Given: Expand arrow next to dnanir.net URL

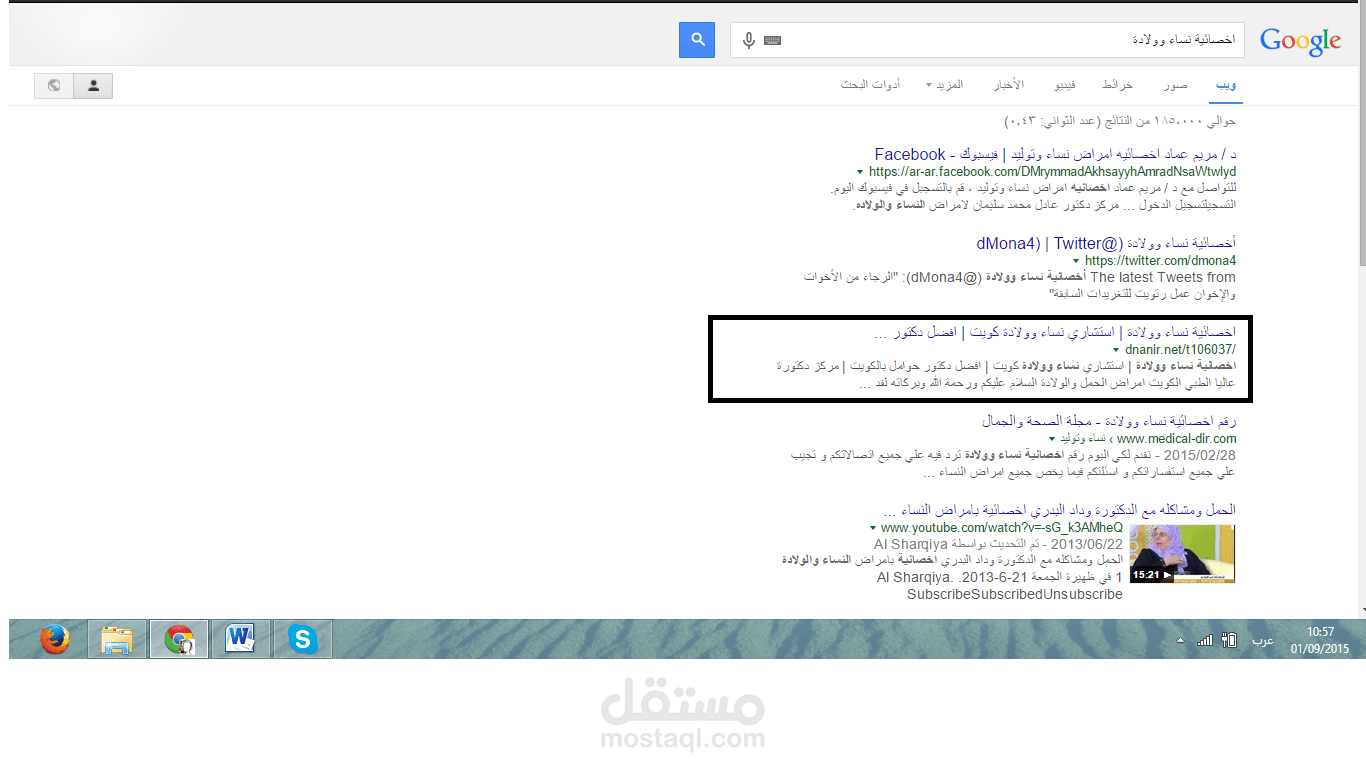Looking at the screenshot, I should coord(1115,350).
